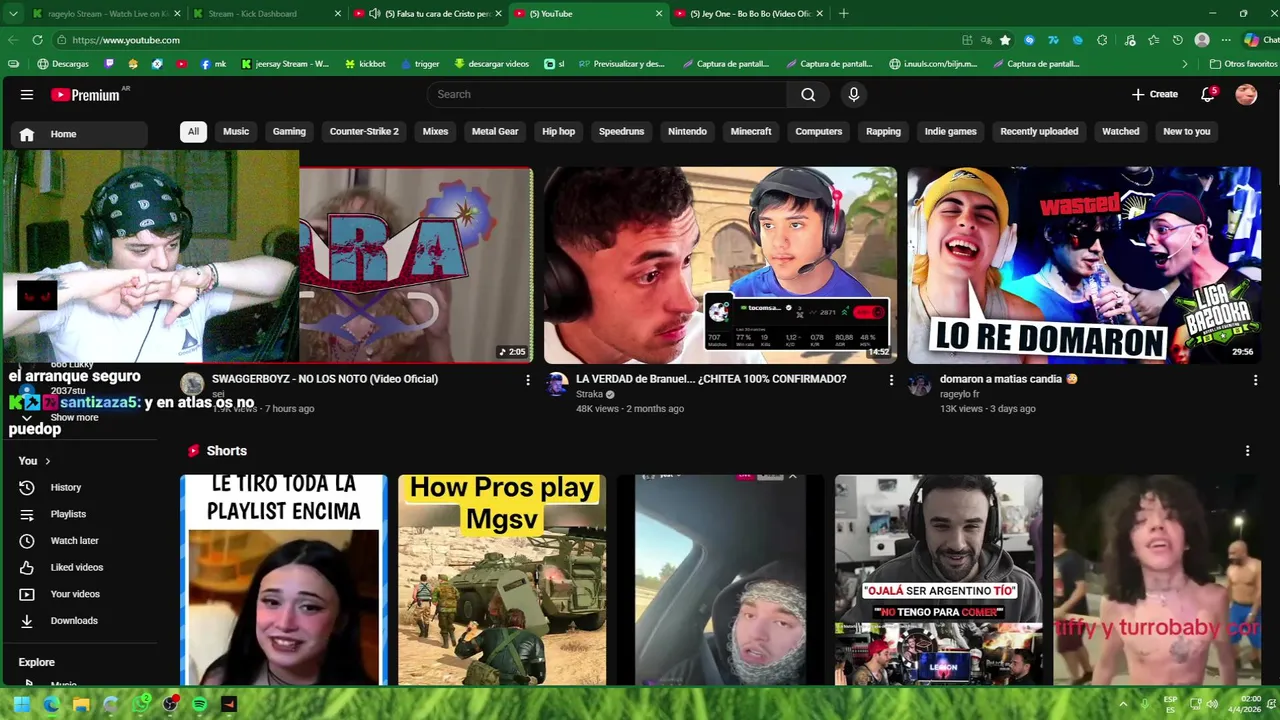Viewport: 1280px width, 720px height.
Task: Open the trigger bookmark
Action: (419, 64)
